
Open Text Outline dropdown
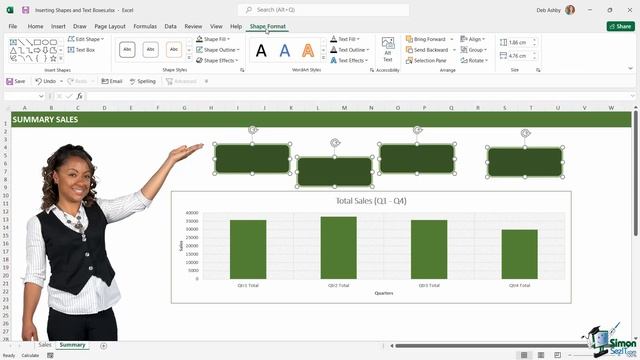(350, 50)
